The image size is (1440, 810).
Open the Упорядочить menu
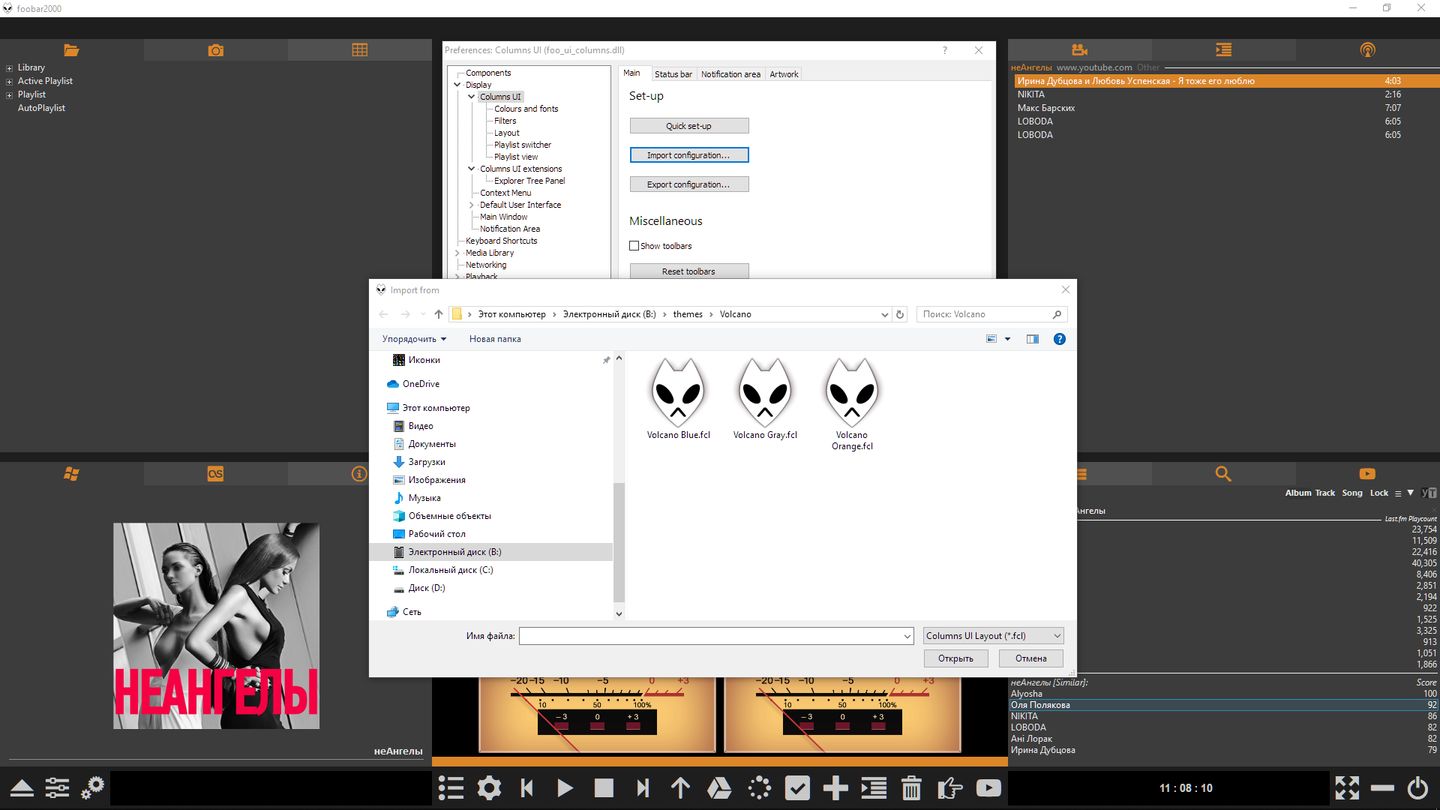tap(414, 339)
